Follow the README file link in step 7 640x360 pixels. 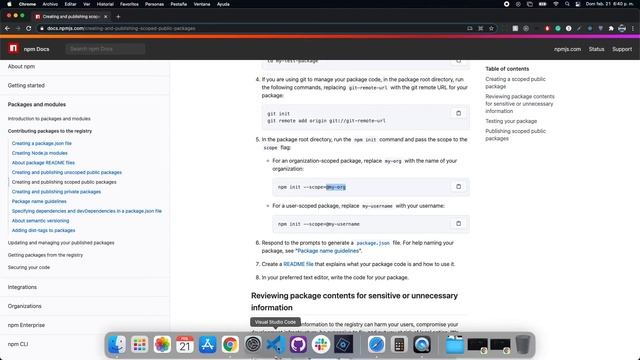tap(298, 264)
